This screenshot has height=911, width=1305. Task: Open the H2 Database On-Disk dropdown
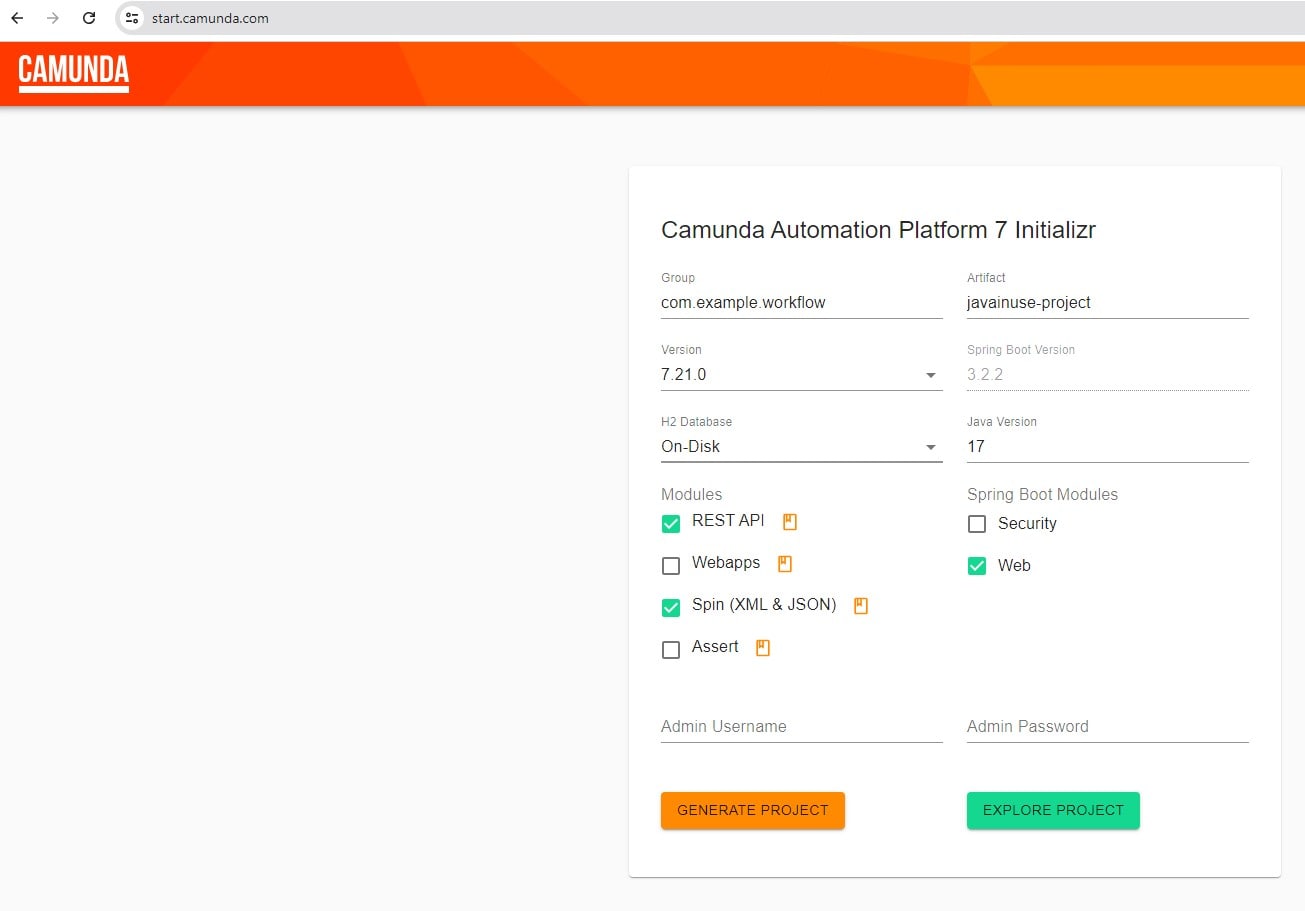pyautogui.click(x=801, y=447)
